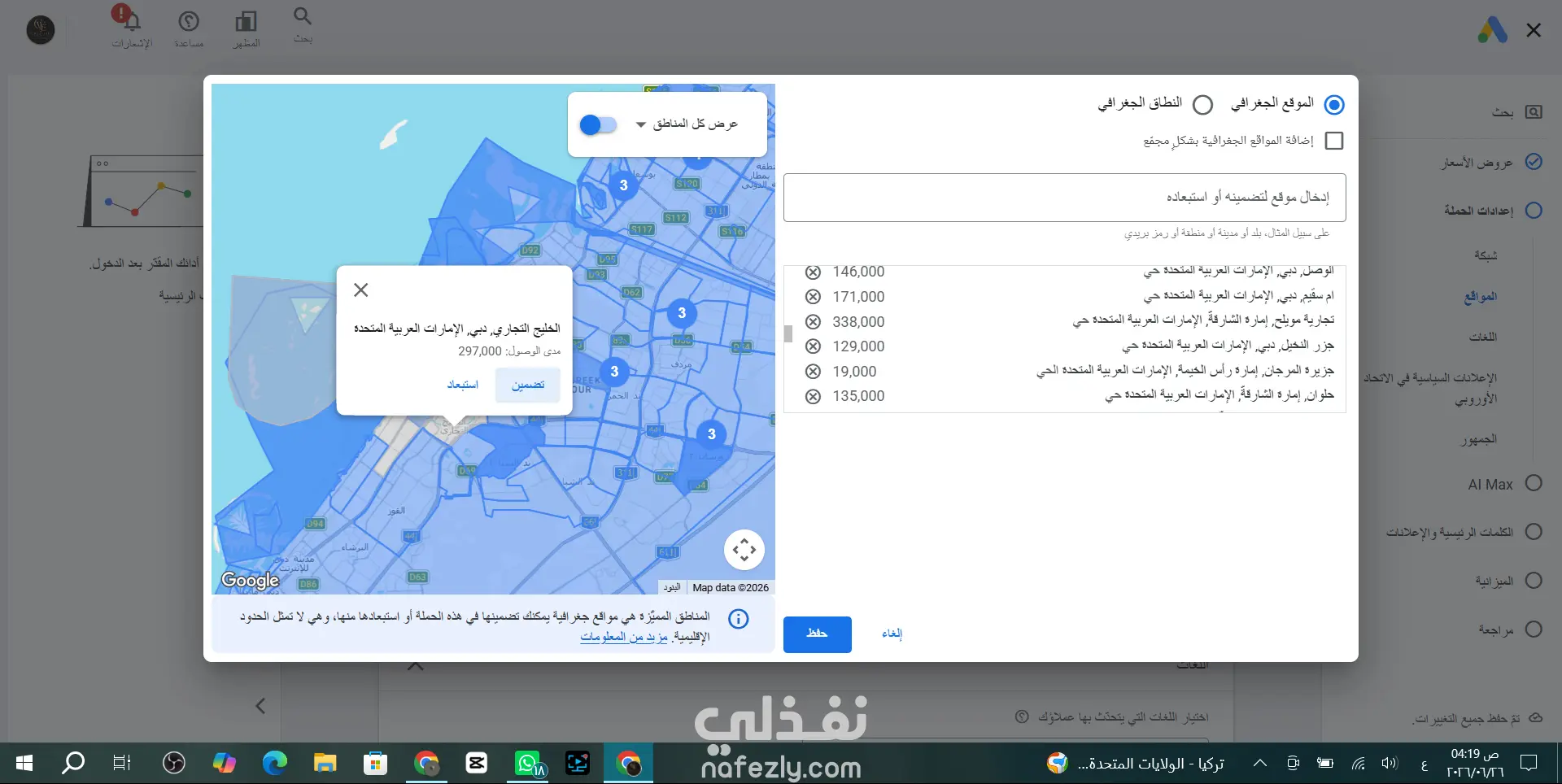
Task: Click the collapse caret above the languages section
Action: 416,666
